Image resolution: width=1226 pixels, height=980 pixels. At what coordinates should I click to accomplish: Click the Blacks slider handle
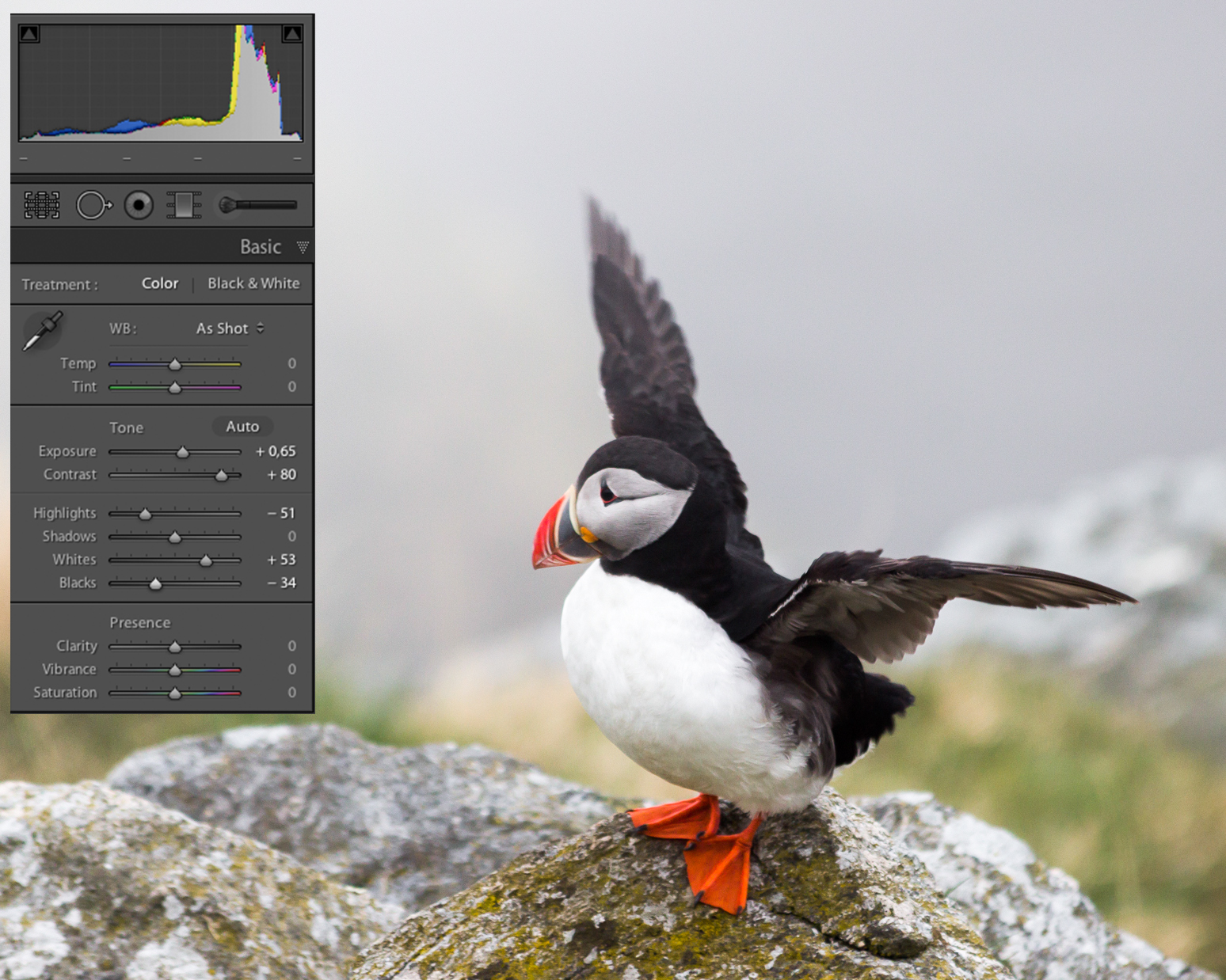click(155, 583)
